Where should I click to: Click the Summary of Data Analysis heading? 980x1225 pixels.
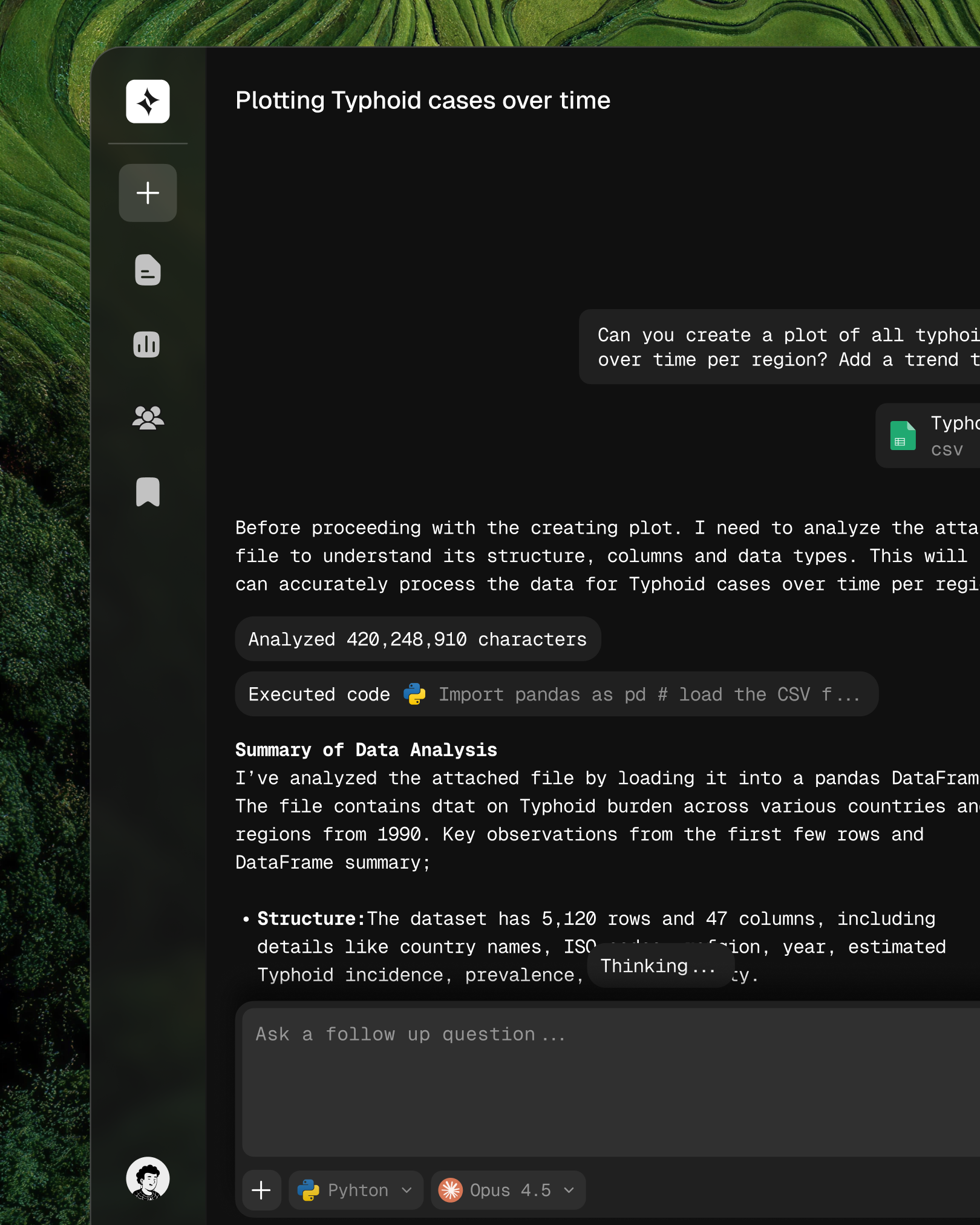point(366,750)
